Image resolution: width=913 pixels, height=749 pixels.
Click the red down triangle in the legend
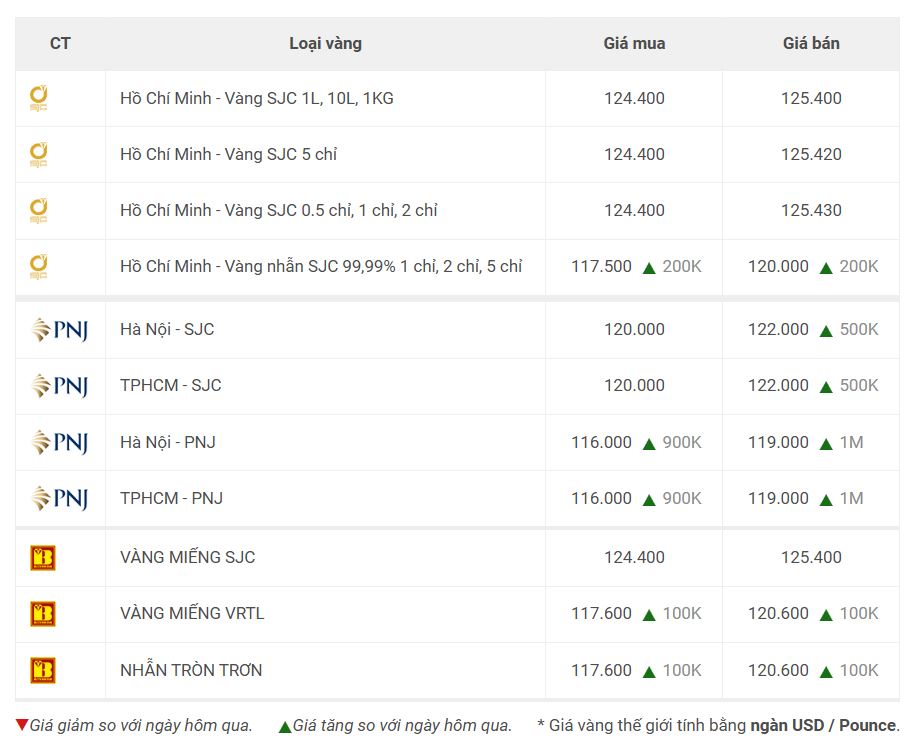click(x=22, y=725)
